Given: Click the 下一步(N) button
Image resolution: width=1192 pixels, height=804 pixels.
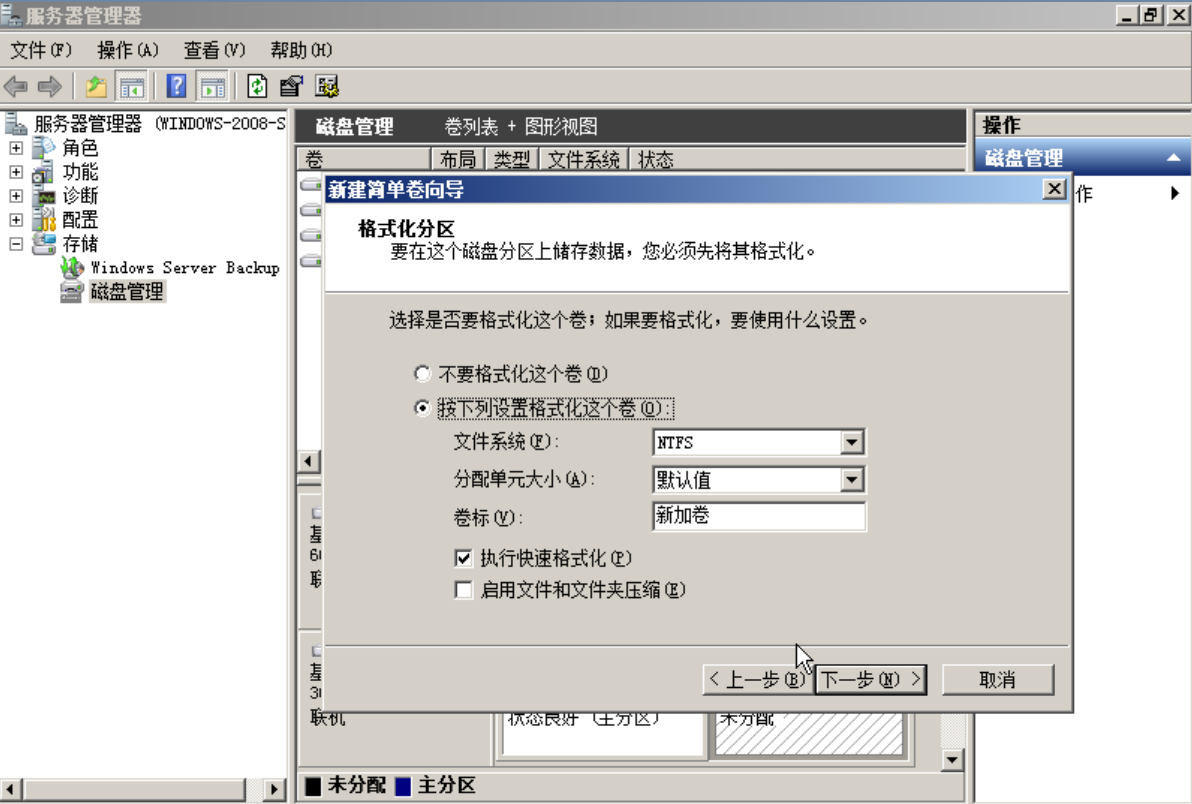Looking at the screenshot, I should pos(870,680).
